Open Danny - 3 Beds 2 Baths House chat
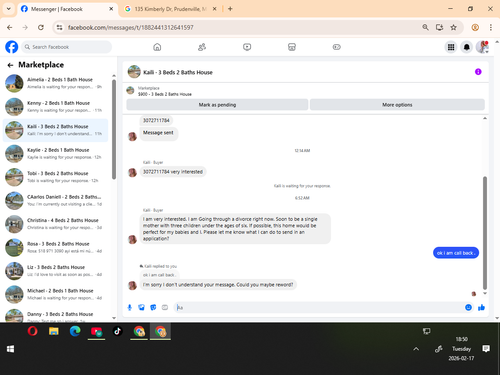This screenshot has height=375, width=500. tap(56, 315)
